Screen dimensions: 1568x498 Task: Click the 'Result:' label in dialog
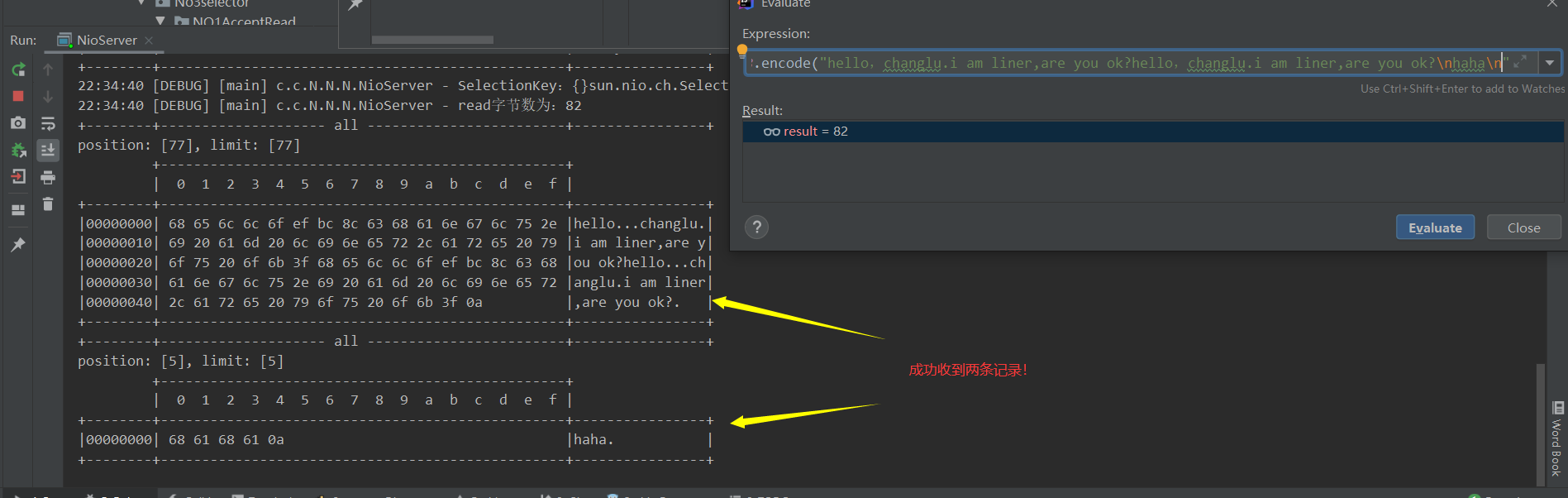point(762,110)
